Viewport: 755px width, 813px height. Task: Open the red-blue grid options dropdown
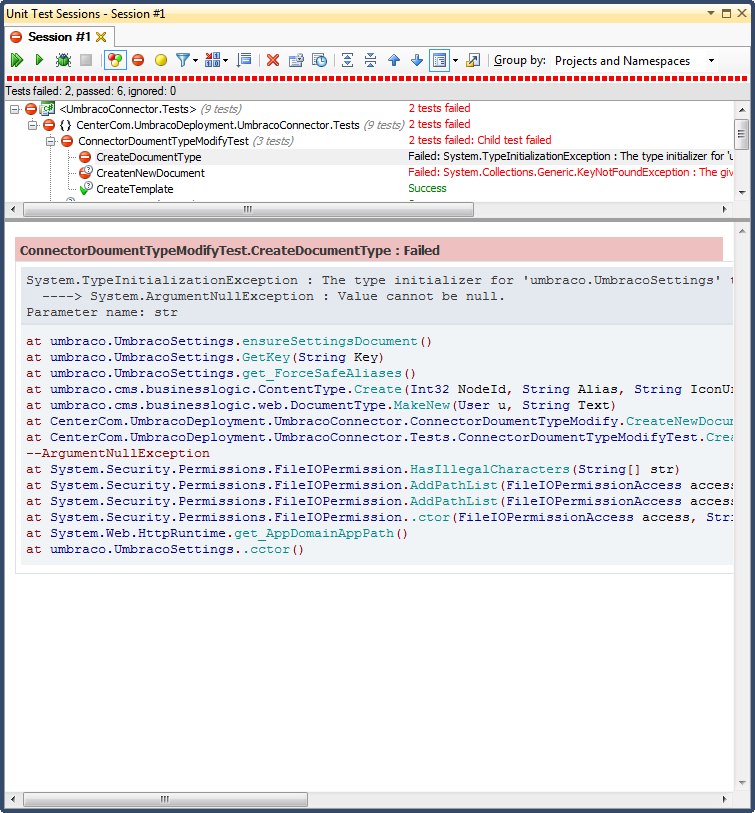(x=216, y=60)
